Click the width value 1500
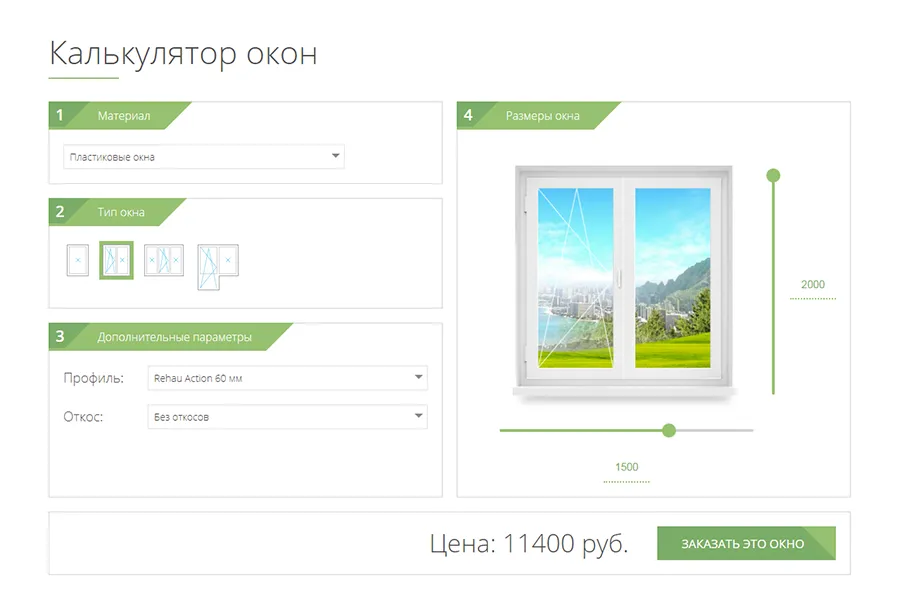Screen dimensions: 900x601 pyautogui.click(x=626, y=467)
